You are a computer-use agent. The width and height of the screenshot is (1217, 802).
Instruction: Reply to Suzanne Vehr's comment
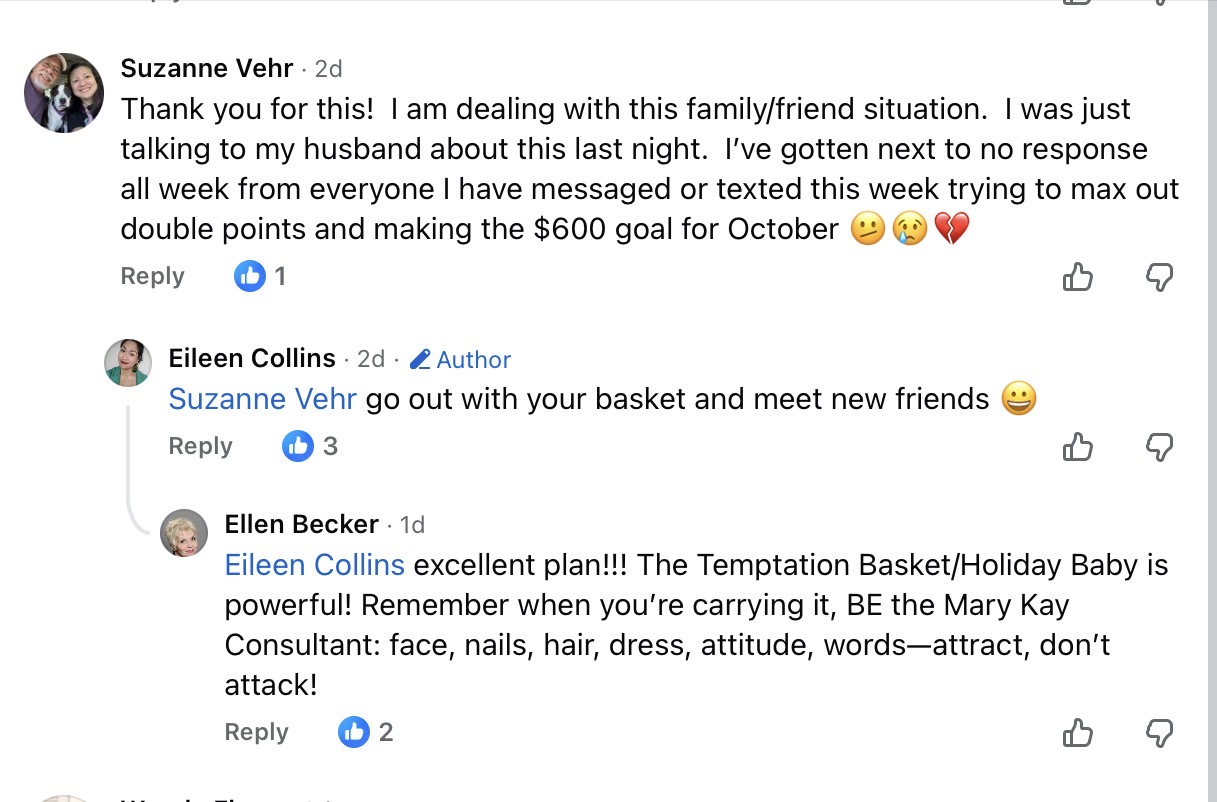(152, 276)
